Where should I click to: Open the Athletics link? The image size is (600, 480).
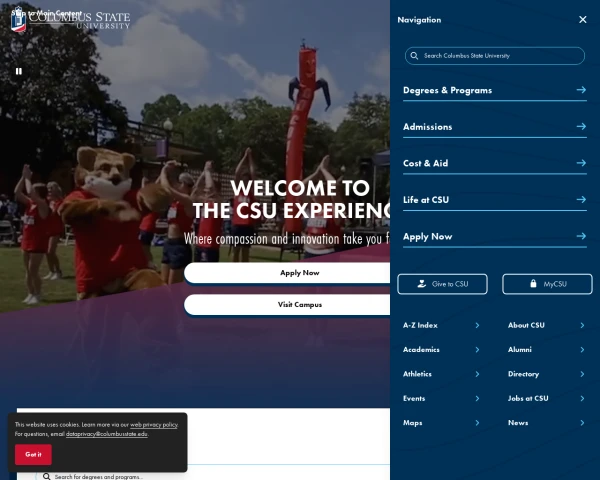pyautogui.click(x=417, y=374)
